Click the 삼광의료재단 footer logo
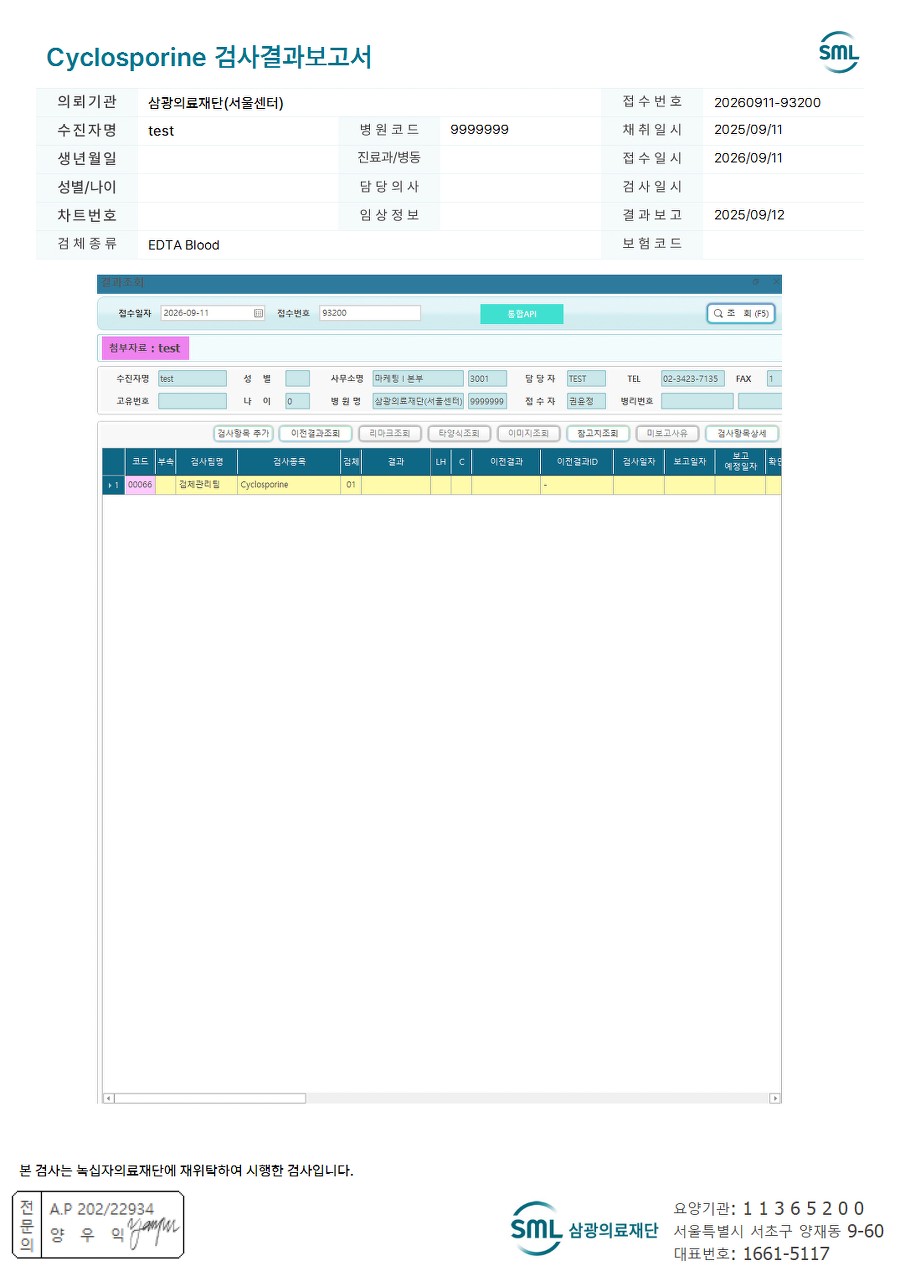The height and width of the screenshot is (1271, 900). click(584, 1229)
